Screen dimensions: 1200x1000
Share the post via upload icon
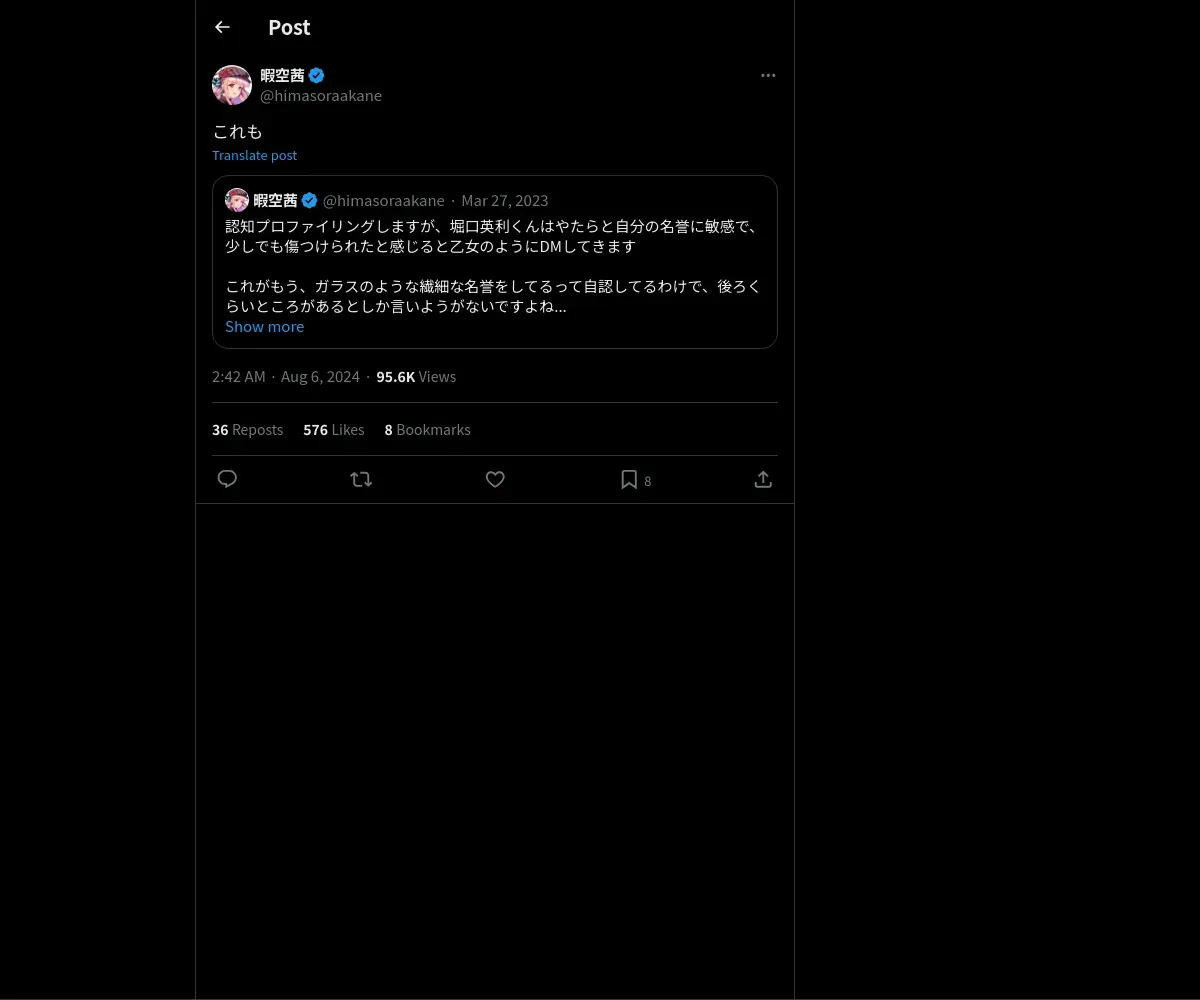[x=763, y=479]
